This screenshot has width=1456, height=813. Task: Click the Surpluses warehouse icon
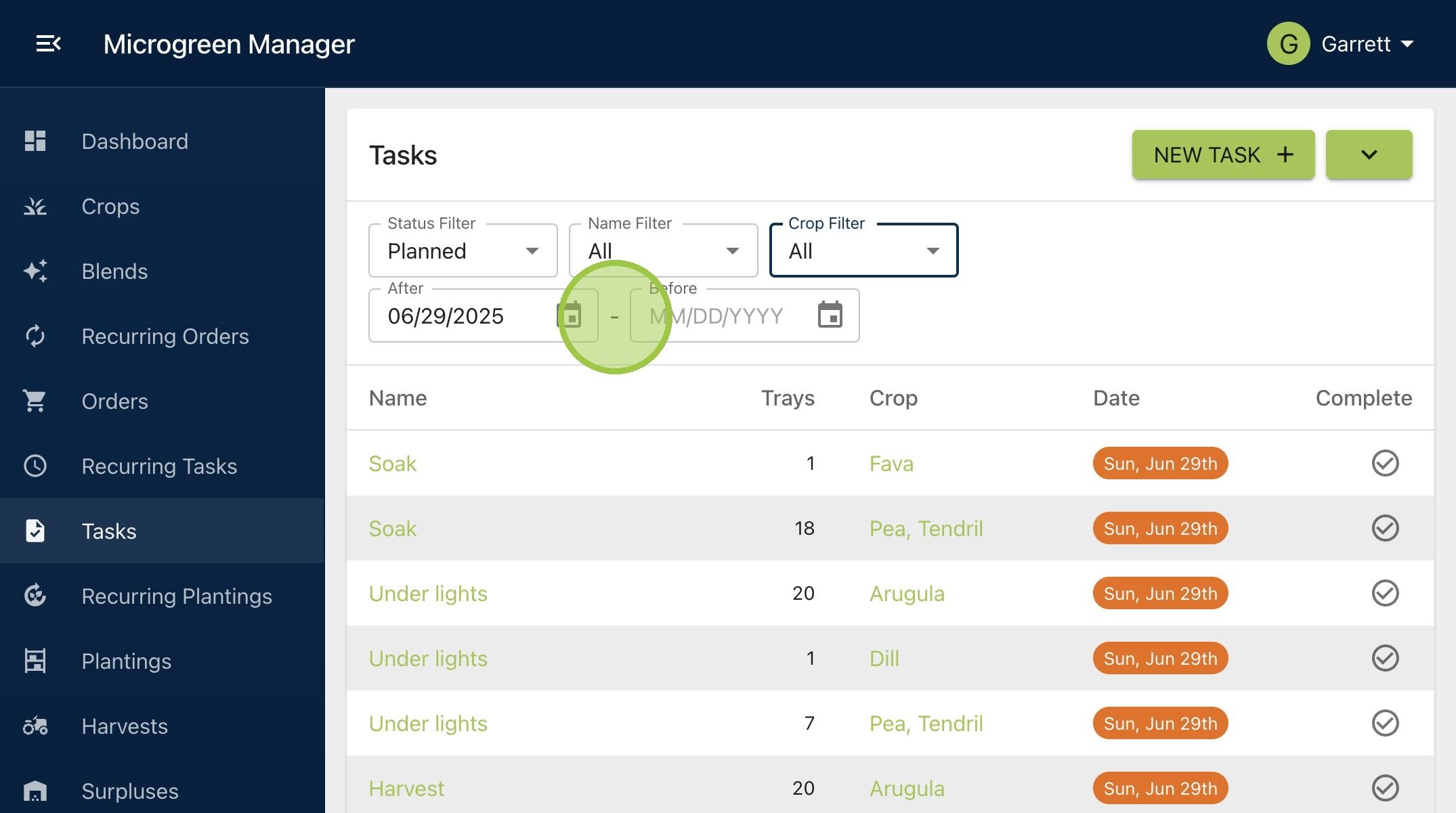(x=35, y=791)
